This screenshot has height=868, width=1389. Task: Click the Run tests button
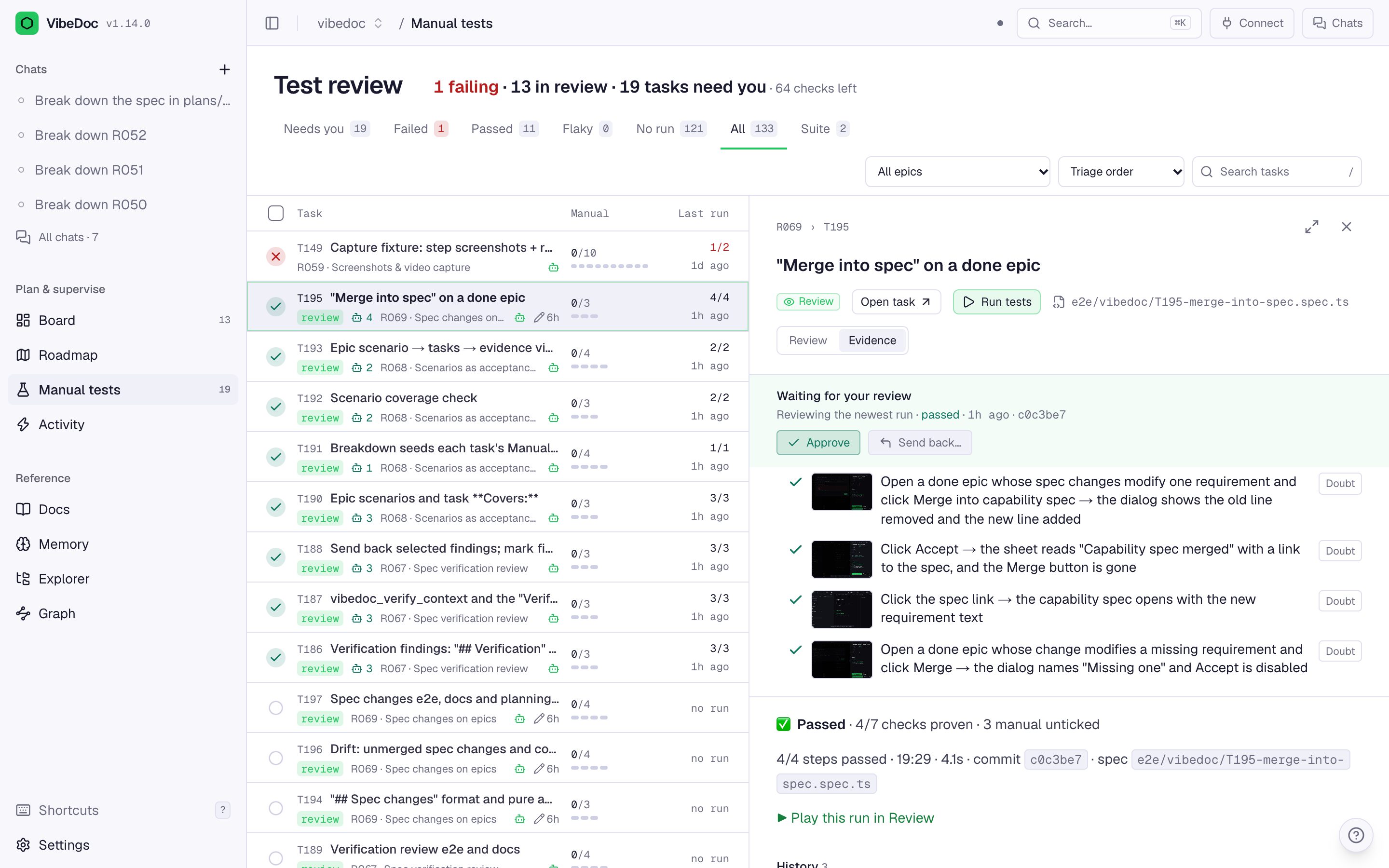pyautogui.click(x=996, y=302)
